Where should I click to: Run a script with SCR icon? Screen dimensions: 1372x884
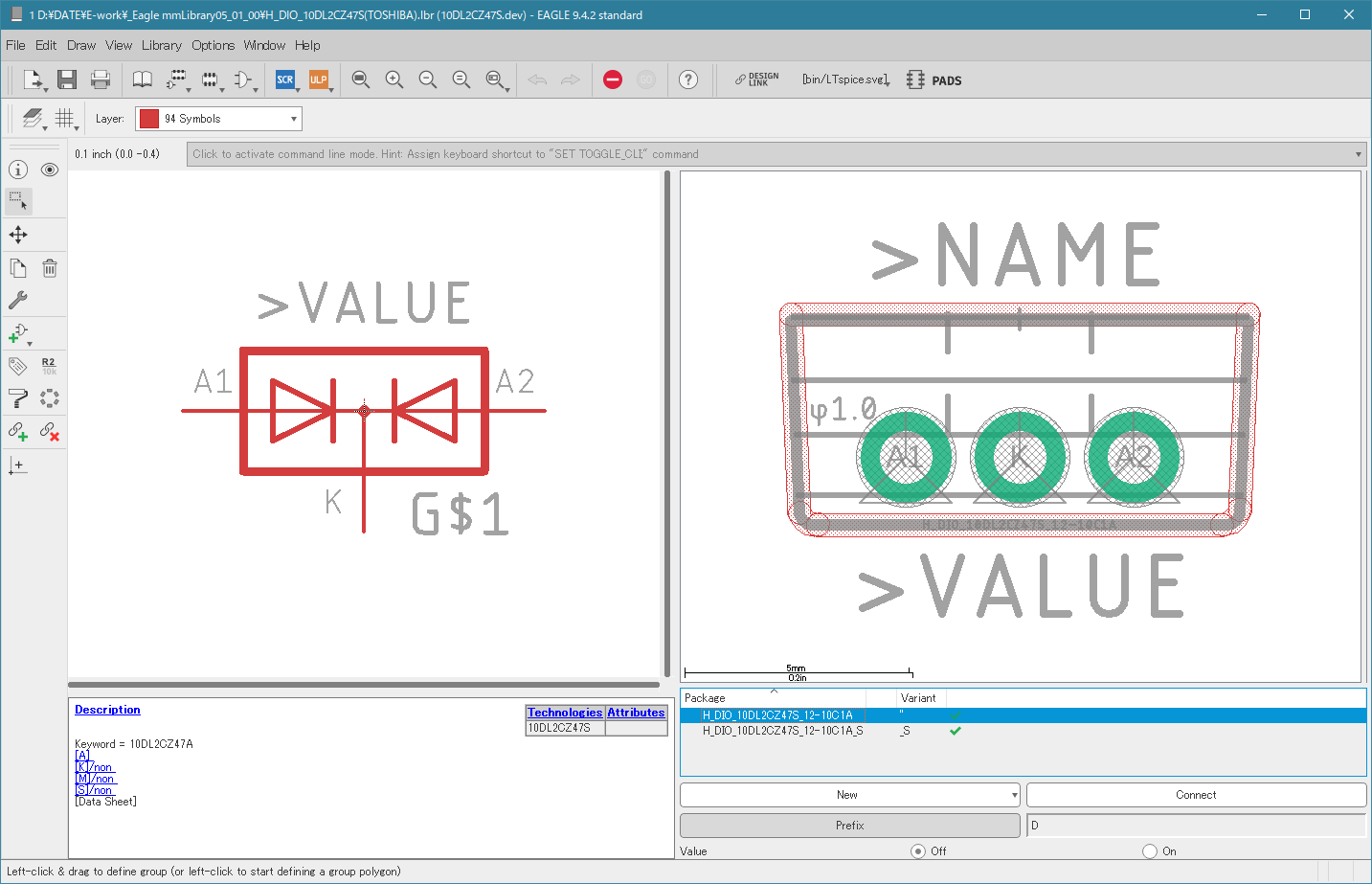(285, 79)
